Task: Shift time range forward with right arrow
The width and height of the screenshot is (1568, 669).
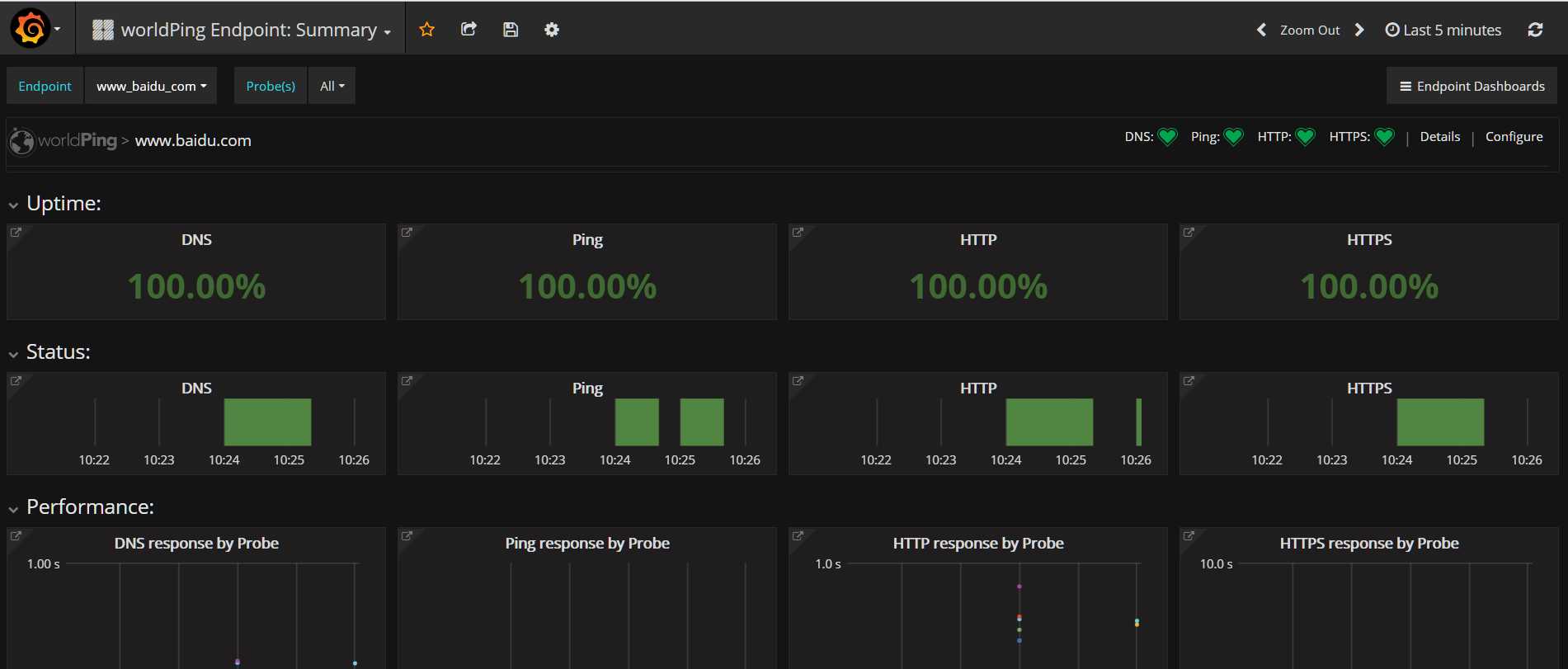Action: (x=1359, y=30)
